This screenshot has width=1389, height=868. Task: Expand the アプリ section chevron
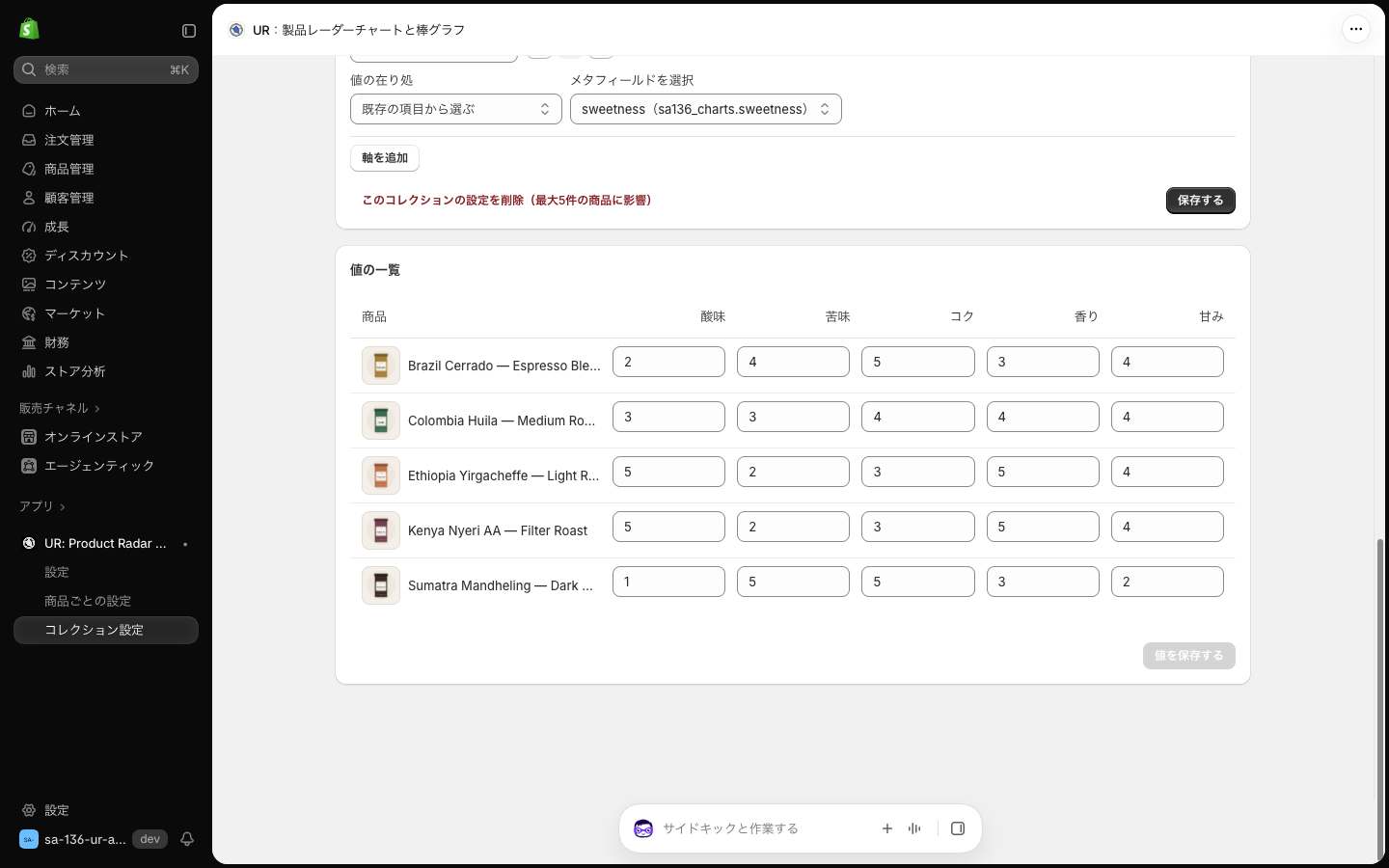point(63,507)
